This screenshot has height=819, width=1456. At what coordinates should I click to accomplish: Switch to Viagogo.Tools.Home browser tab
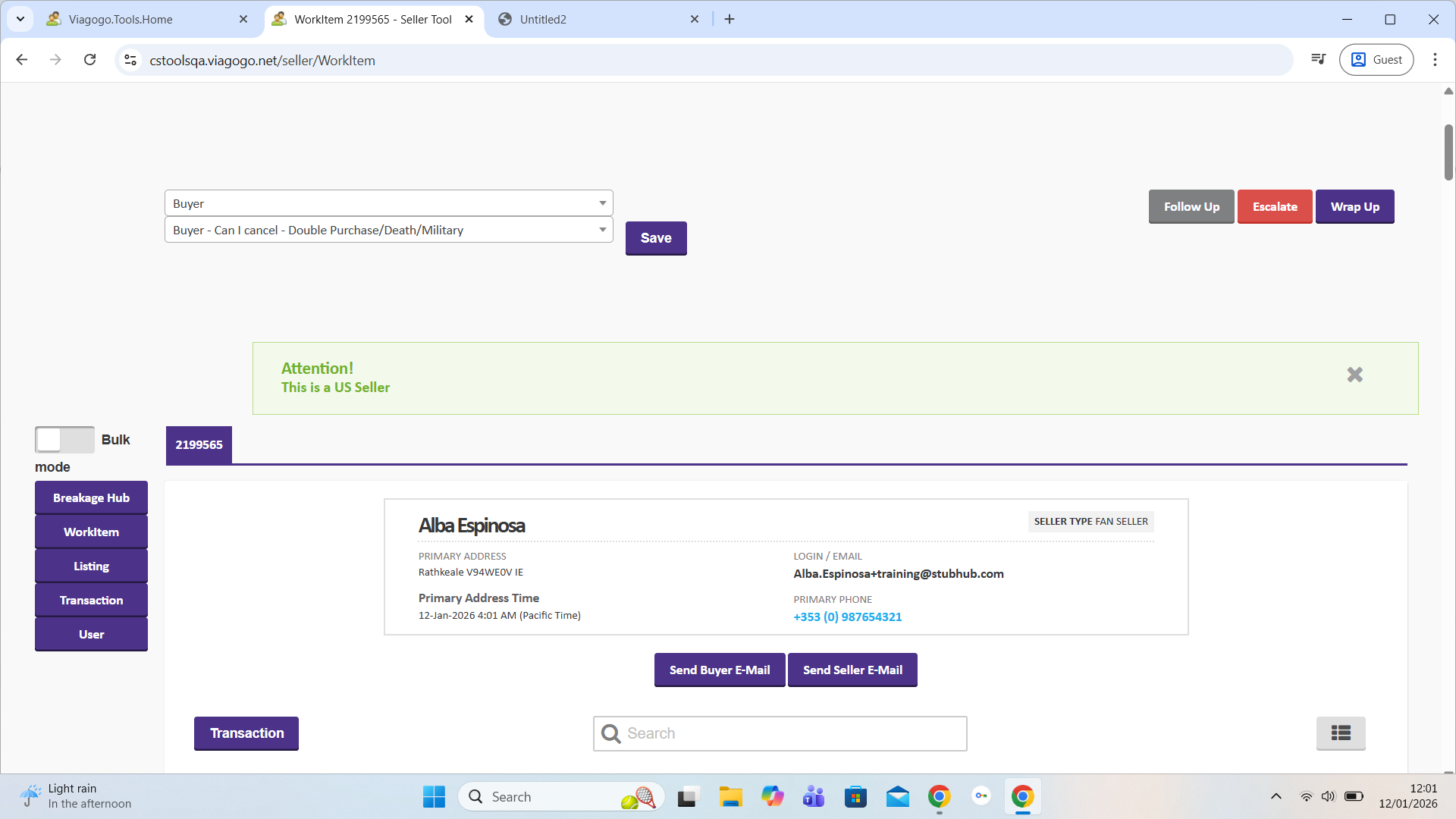click(144, 19)
